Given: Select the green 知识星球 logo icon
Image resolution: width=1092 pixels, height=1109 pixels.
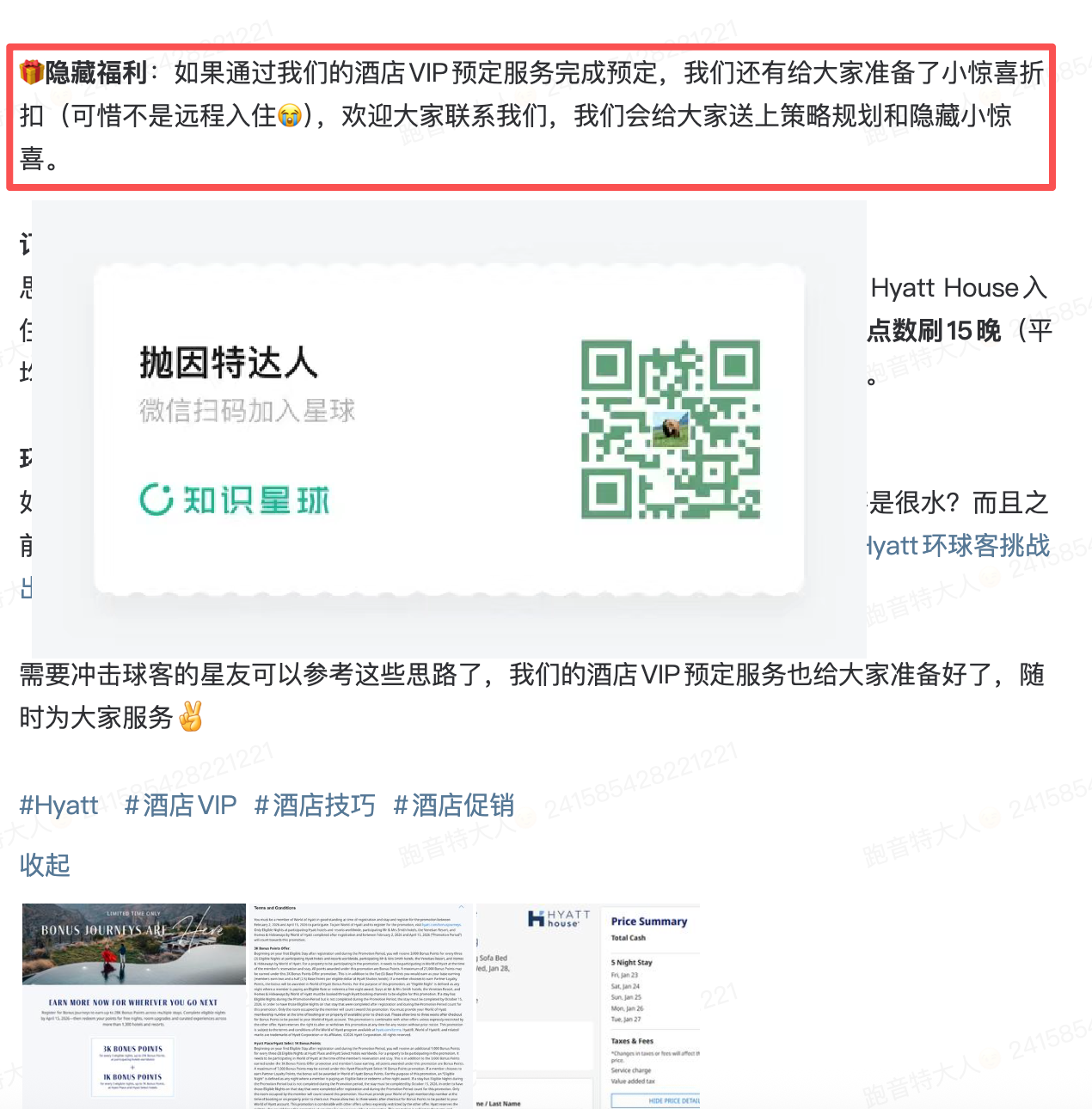Looking at the screenshot, I should (x=155, y=499).
